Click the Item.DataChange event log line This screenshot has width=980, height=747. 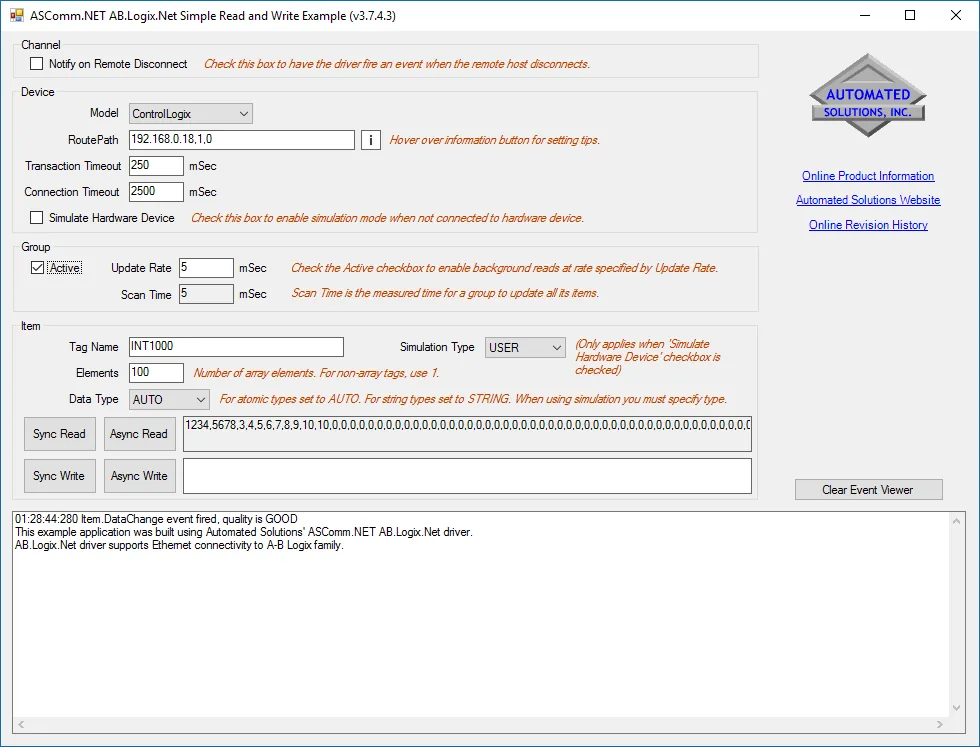click(156, 519)
